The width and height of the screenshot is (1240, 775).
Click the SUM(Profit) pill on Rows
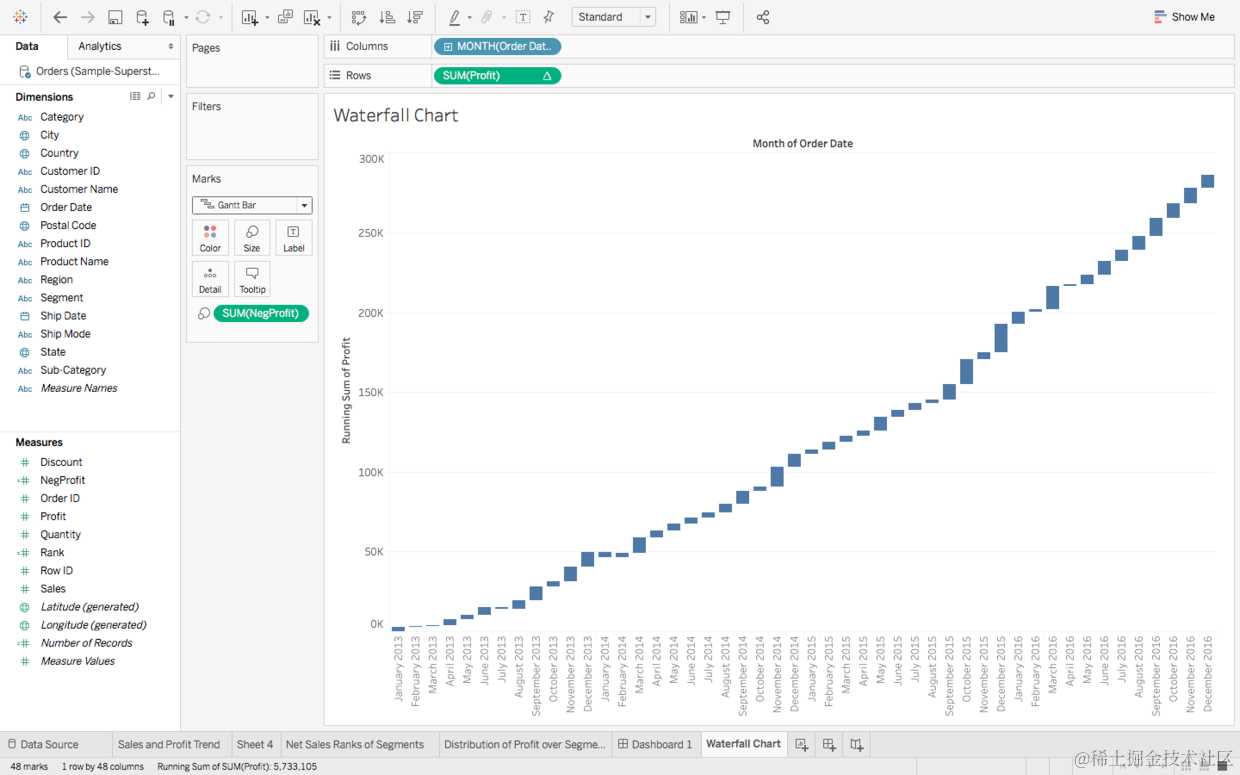[x=497, y=76]
